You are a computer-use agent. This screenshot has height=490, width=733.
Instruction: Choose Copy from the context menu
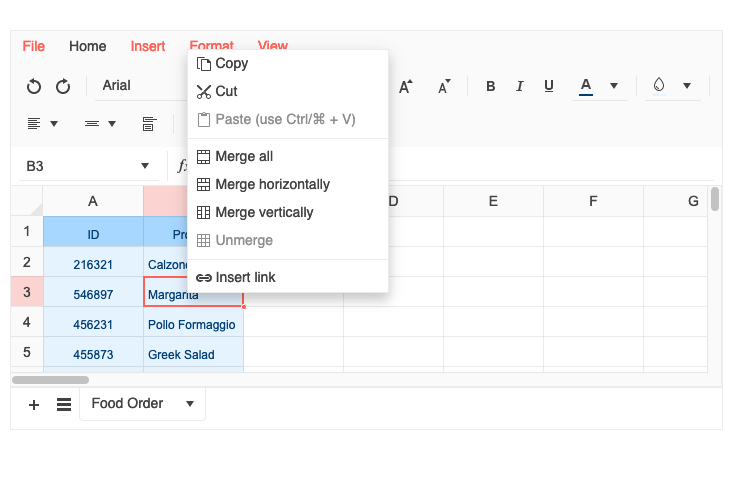click(288, 64)
